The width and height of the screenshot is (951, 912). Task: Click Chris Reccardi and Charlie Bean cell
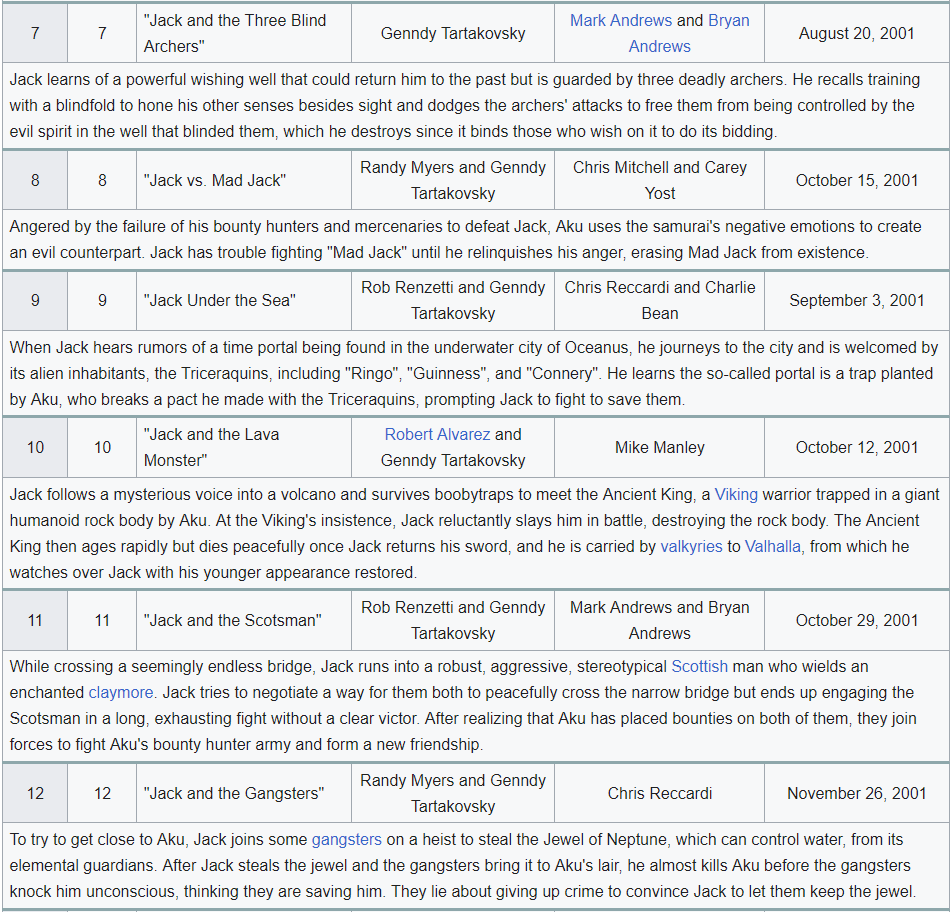coord(659,300)
